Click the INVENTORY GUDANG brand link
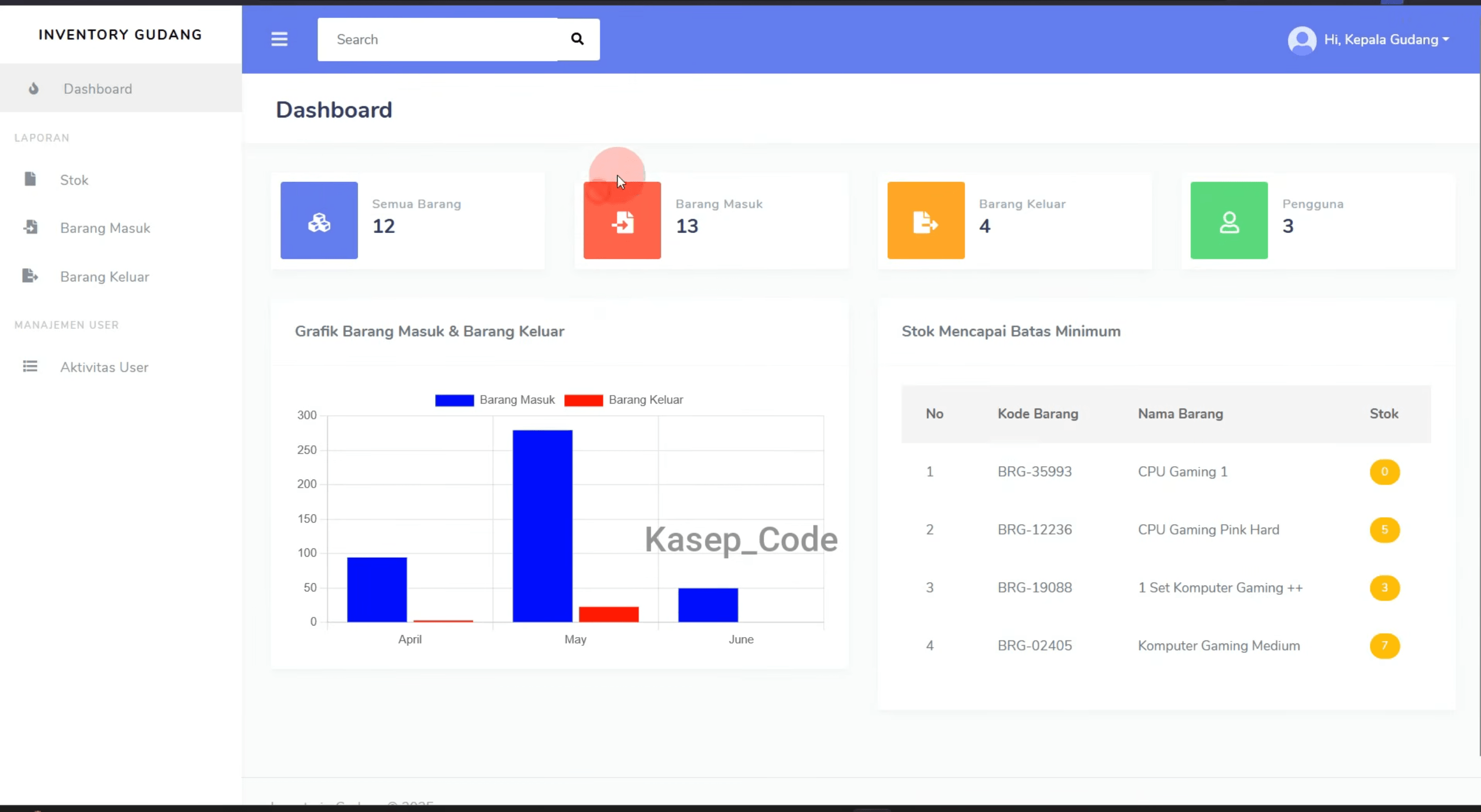Screen dimensions: 1481x812 click(x=121, y=35)
